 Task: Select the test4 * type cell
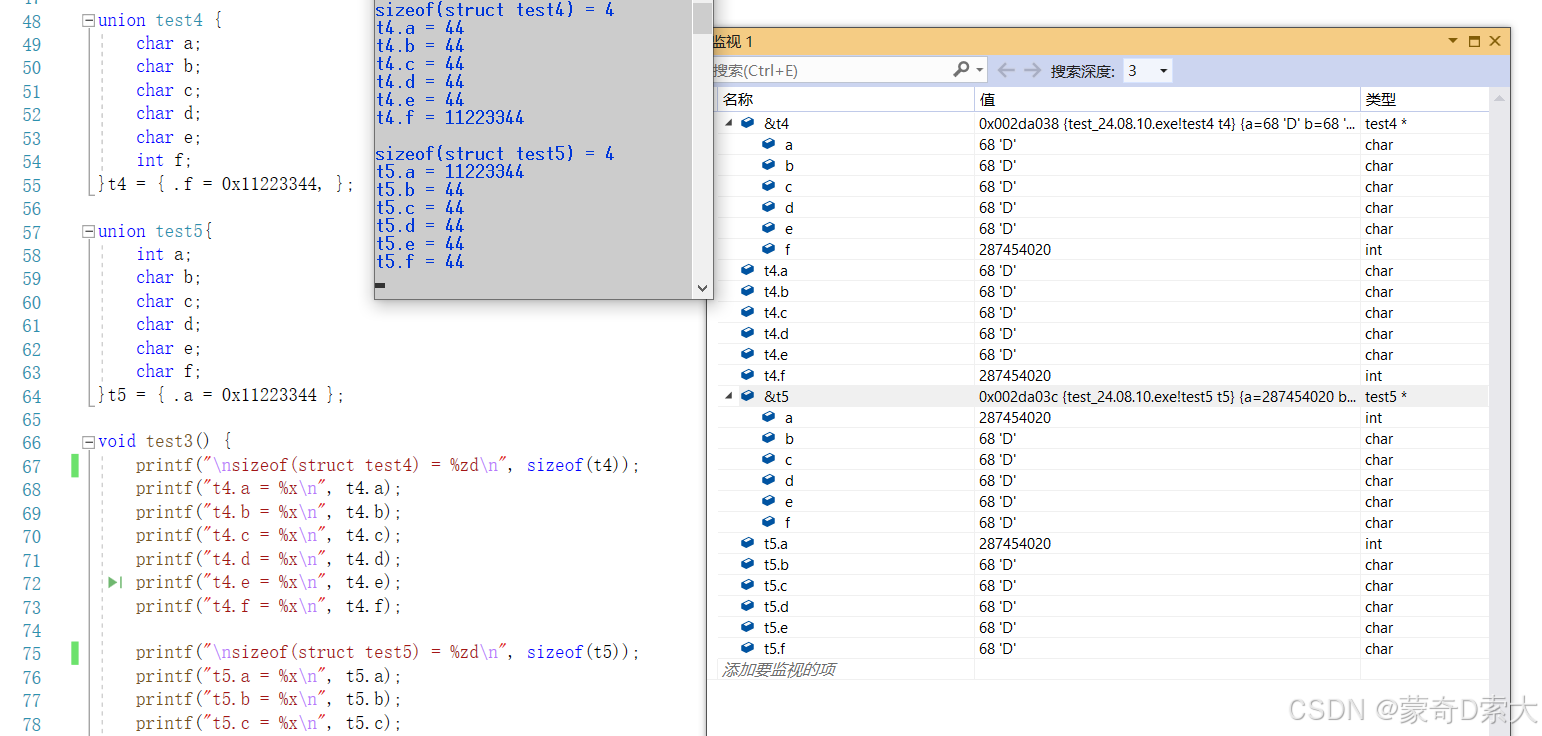[x=1386, y=124]
